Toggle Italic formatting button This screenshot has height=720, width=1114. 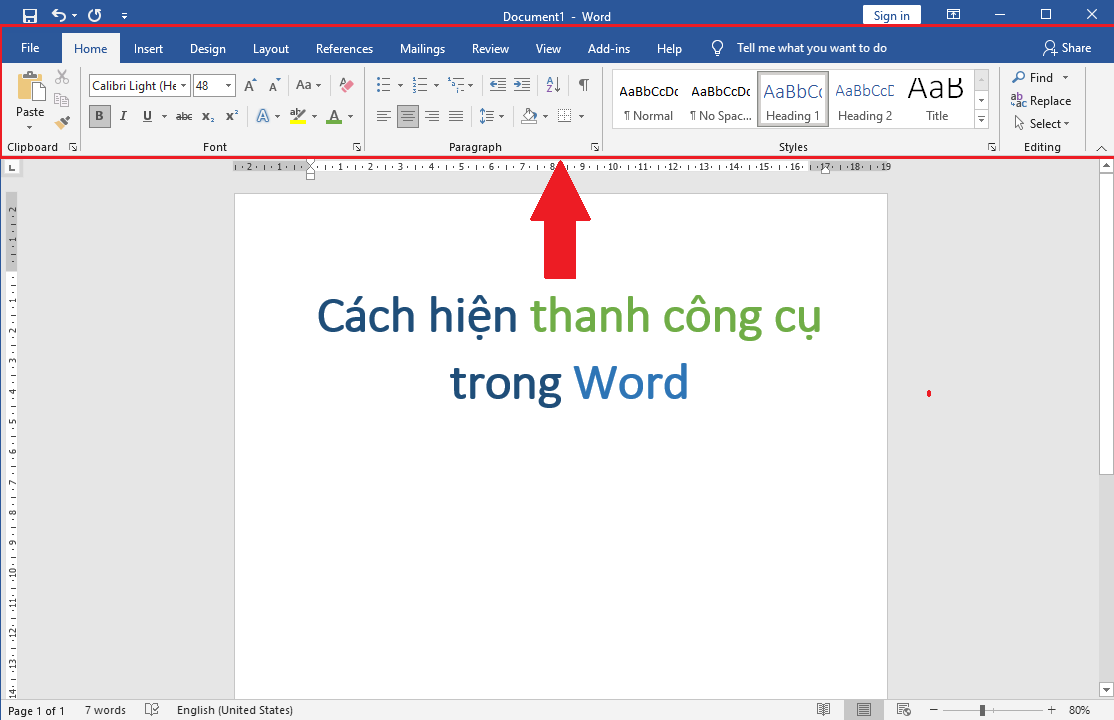(123, 116)
